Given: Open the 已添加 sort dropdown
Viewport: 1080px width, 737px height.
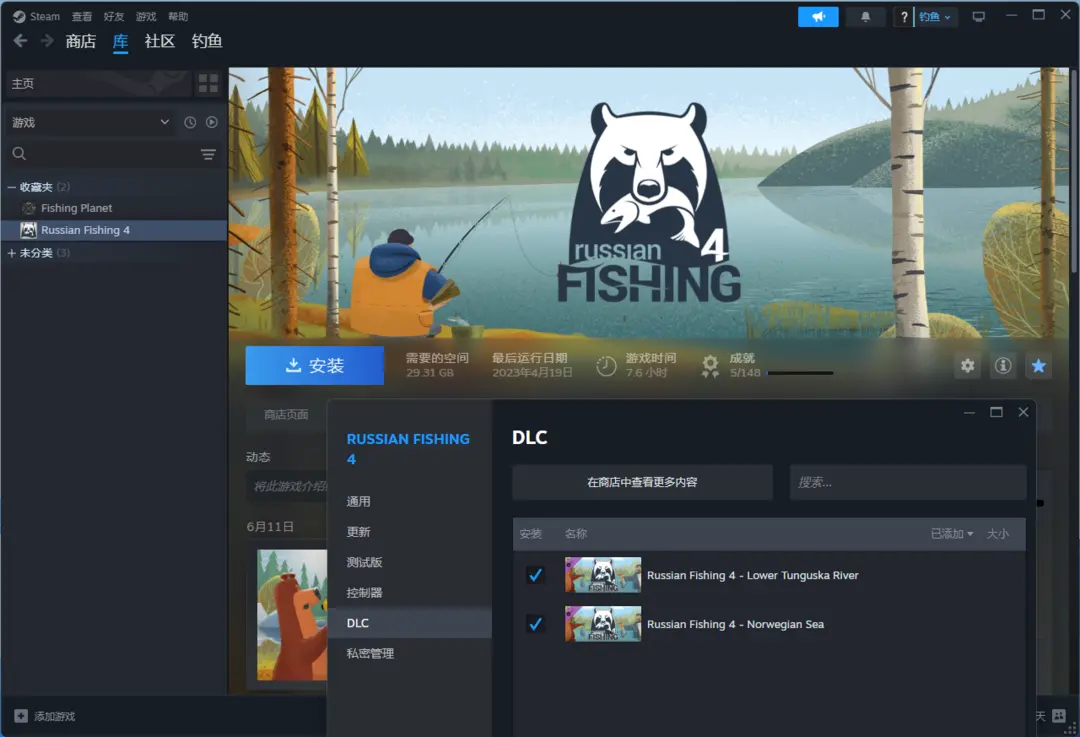Looking at the screenshot, I should [x=952, y=534].
